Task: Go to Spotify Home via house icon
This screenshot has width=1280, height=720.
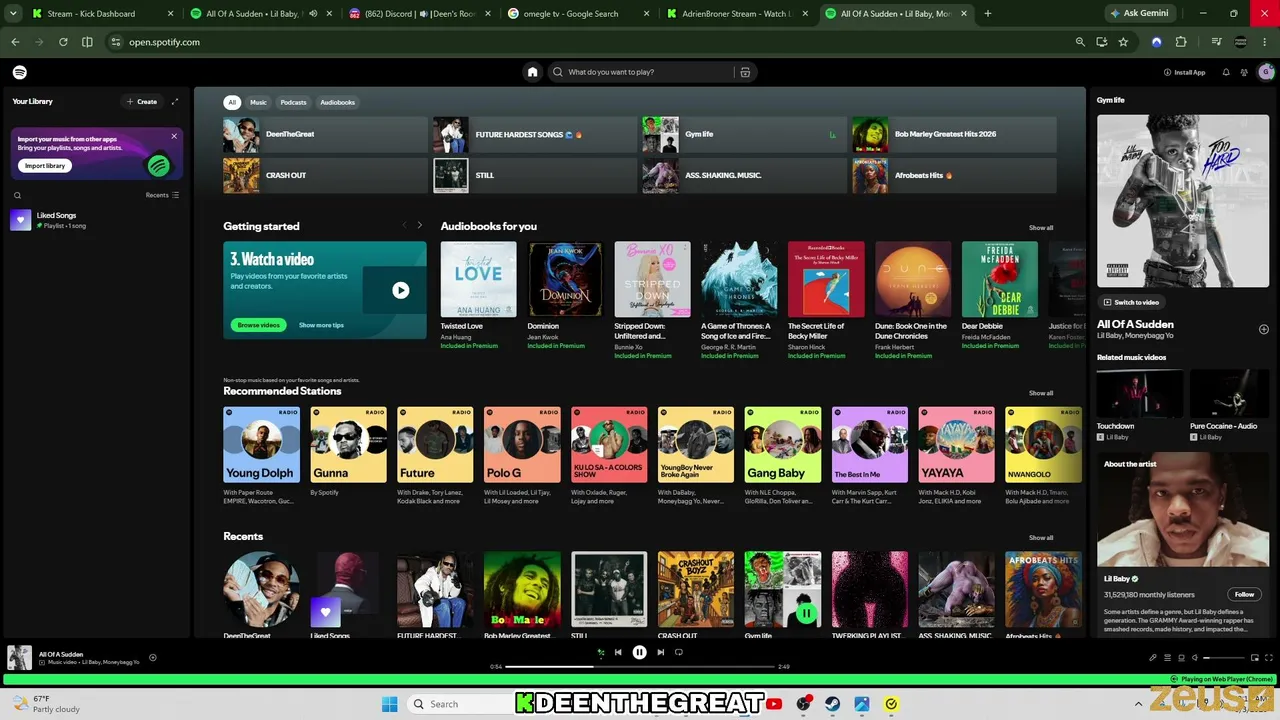Action: pyautogui.click(x=532, y=72)
